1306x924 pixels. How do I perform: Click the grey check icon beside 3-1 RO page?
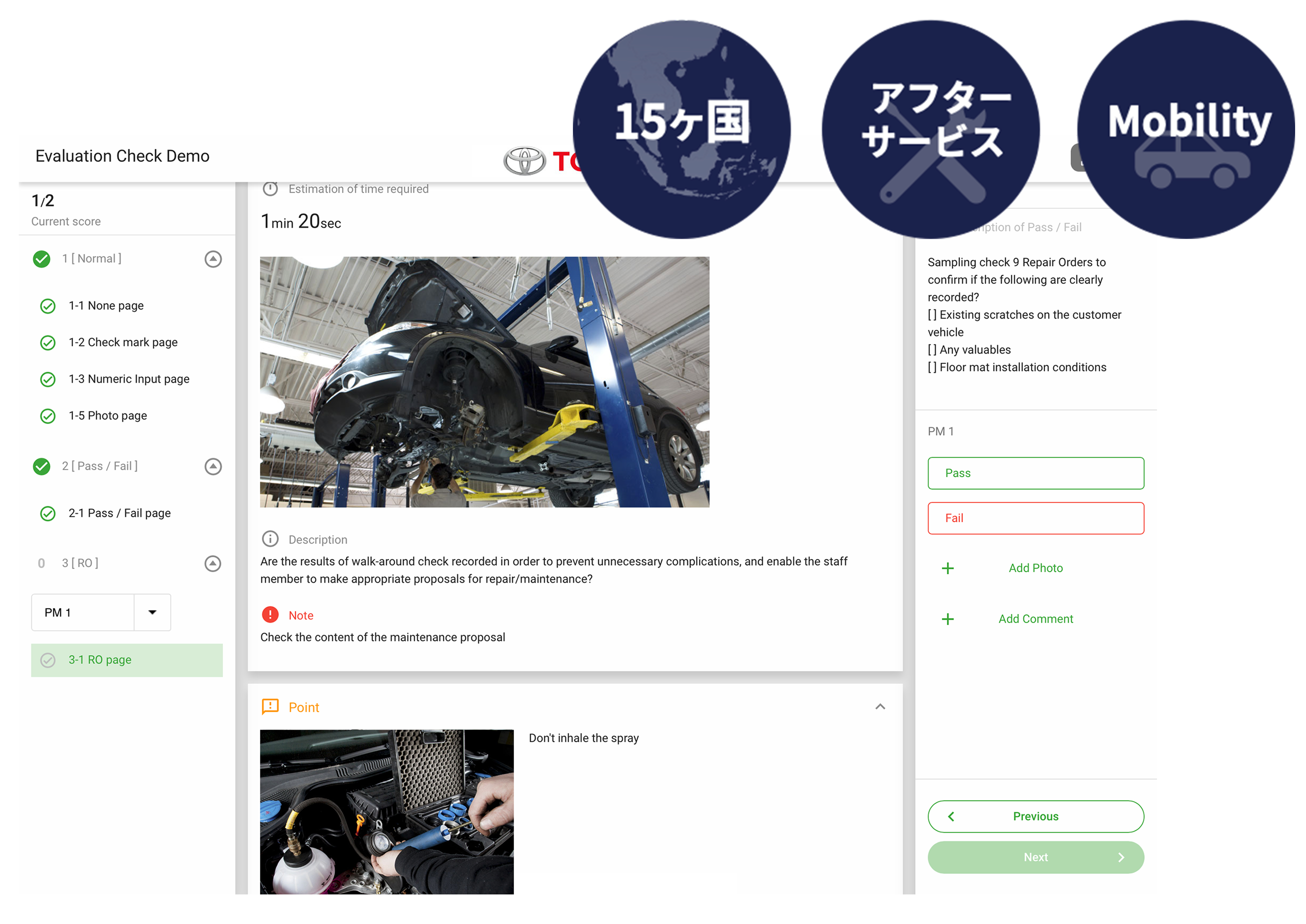(x=48, y=660)
